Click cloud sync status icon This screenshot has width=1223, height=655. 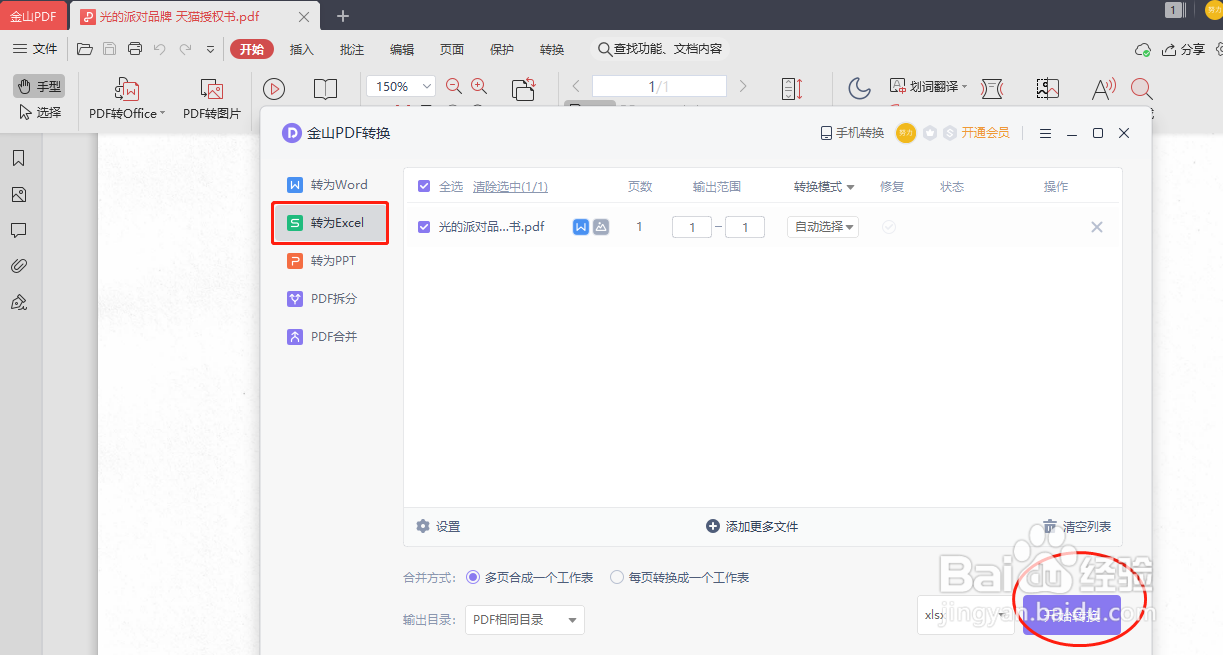pyautogui.click(x=1143, y=49)
